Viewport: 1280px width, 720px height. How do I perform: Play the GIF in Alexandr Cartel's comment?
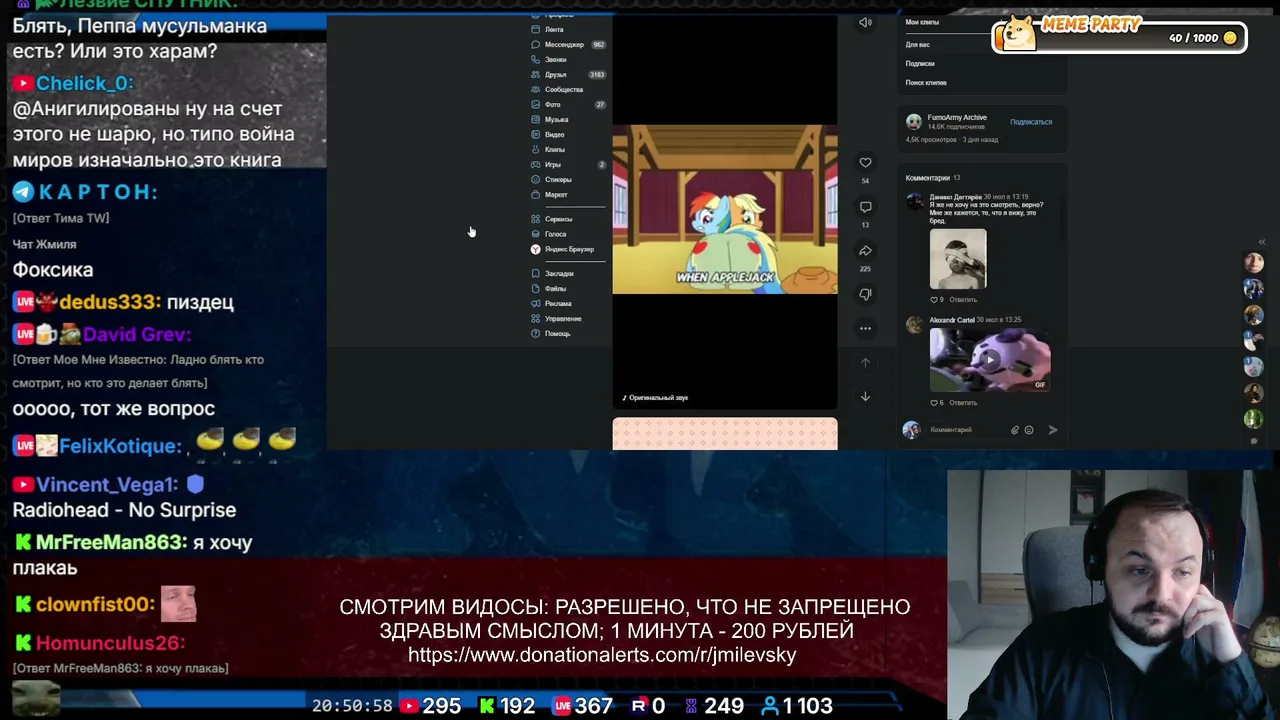click(x=990, y=359)
